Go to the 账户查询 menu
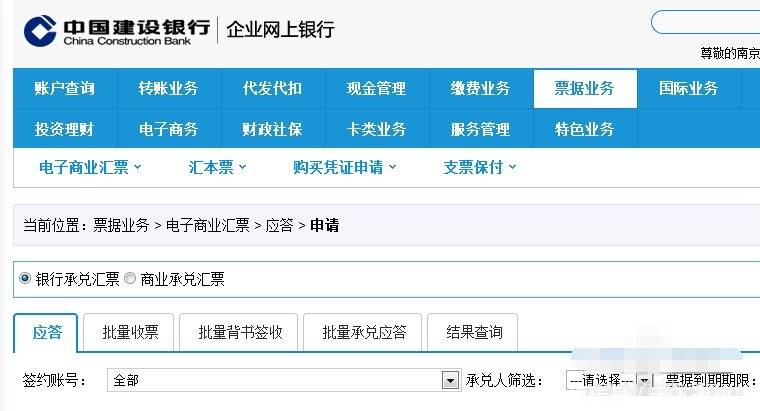The image size is (760, 411). coord(65,88)
